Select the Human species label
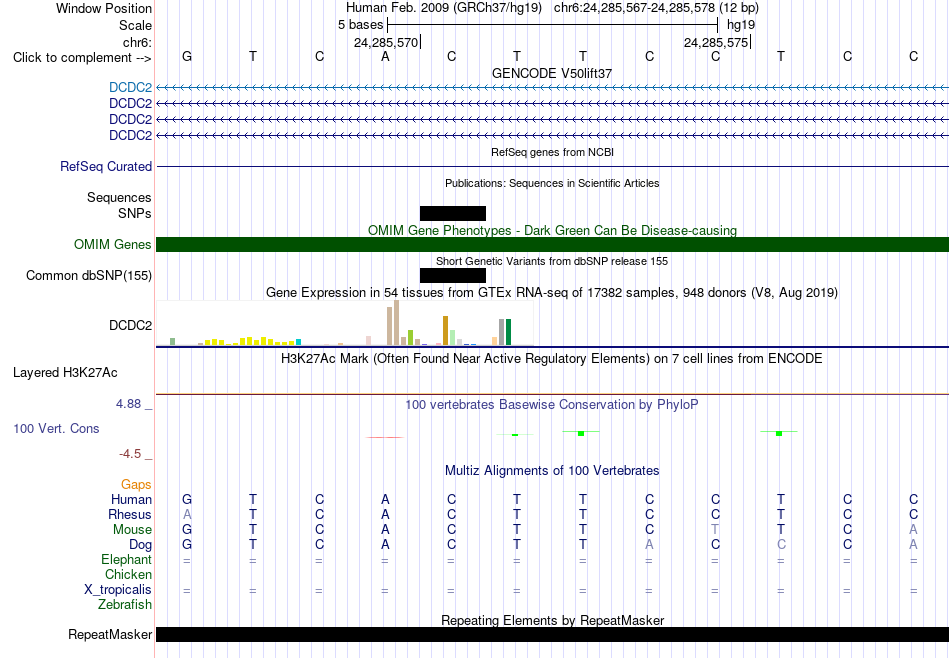The width and height of the screenshot is (950, 658). [131, 499]
